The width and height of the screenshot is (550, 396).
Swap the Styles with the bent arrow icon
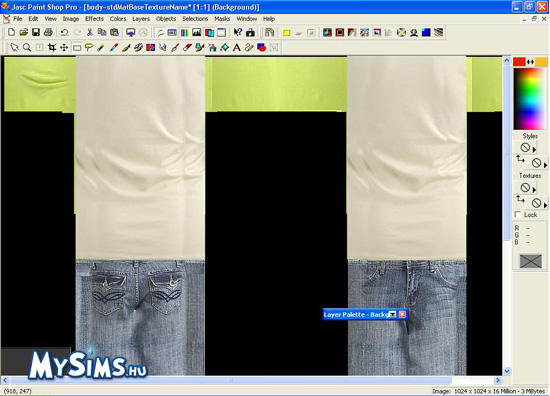click(x=520, y=160)
